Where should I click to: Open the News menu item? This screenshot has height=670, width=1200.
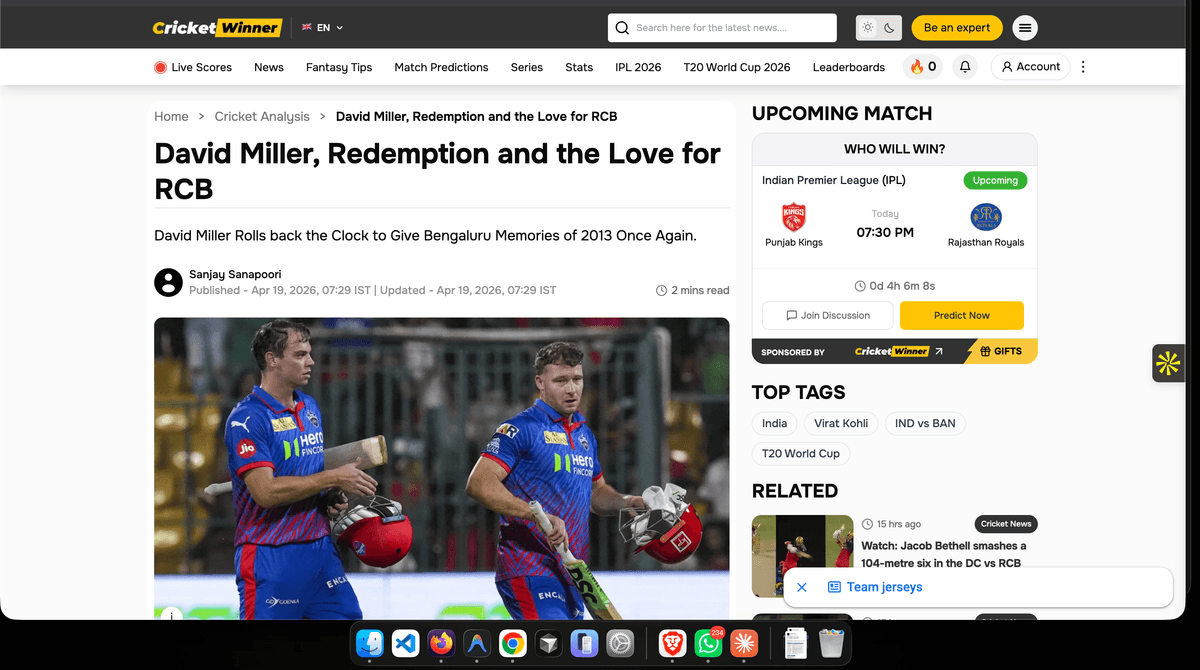269,67
